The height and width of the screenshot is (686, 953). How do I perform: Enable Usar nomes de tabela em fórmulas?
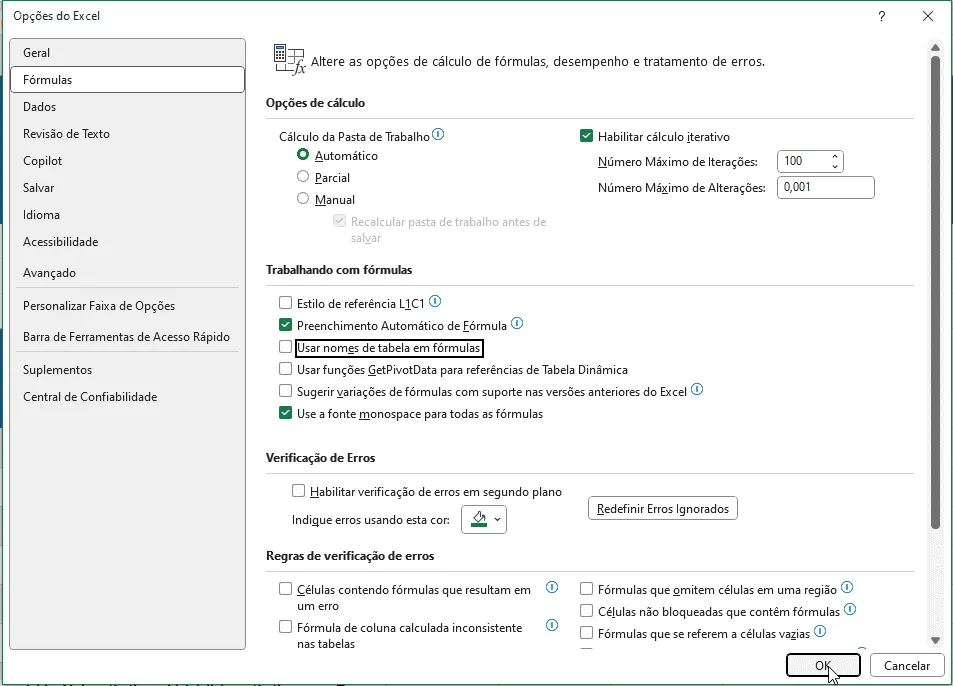pyautogui.click(x=286, y=347)
